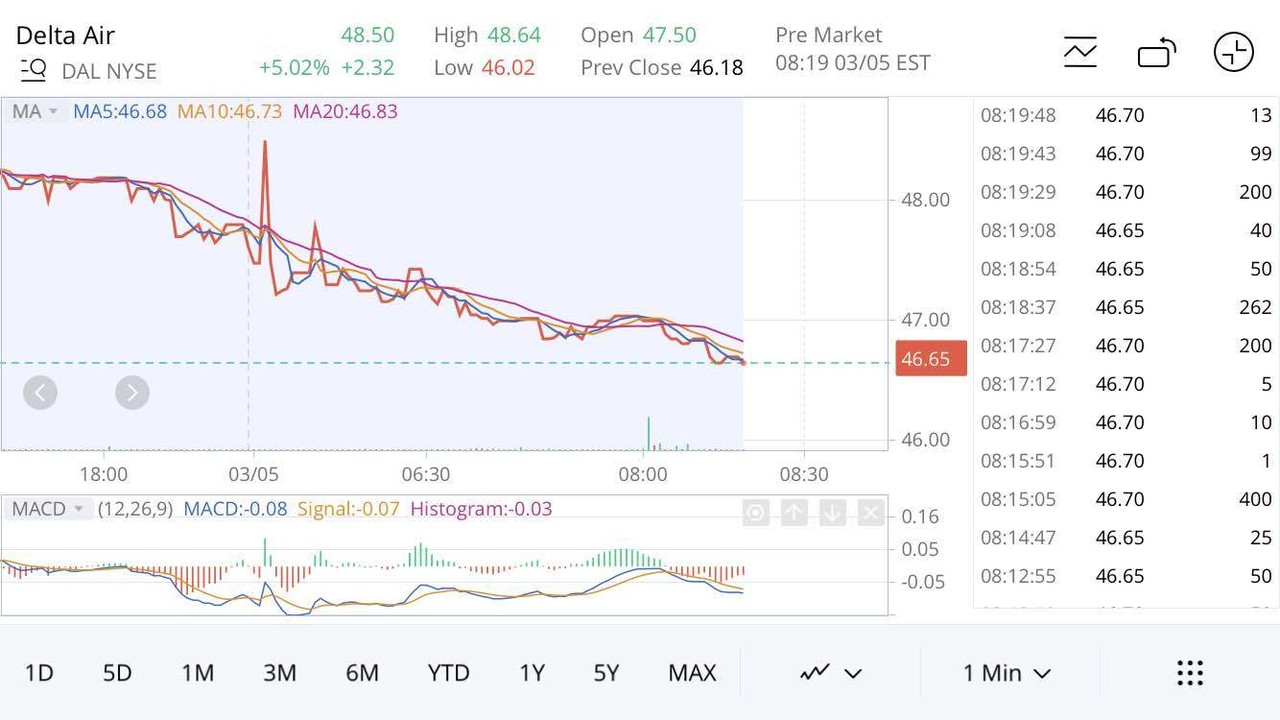Click the collapse fullscreen circle icon
The width and height of the screenshot is (1280, 720).
click(1233, 52)
